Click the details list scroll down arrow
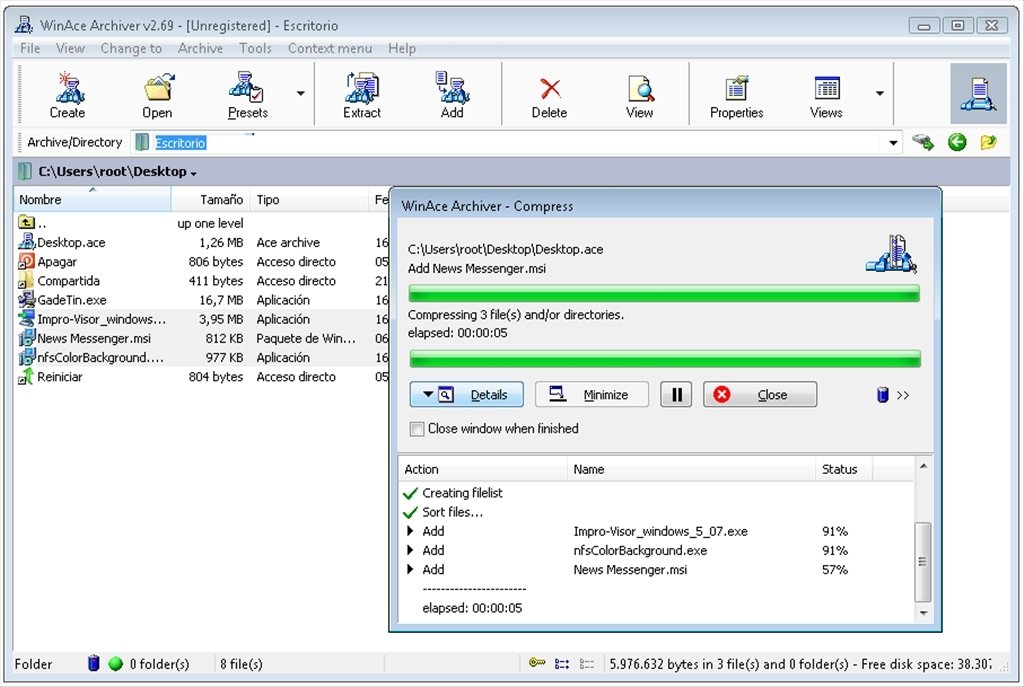Viewport: 1024px width, 687px height. point(923,613)
